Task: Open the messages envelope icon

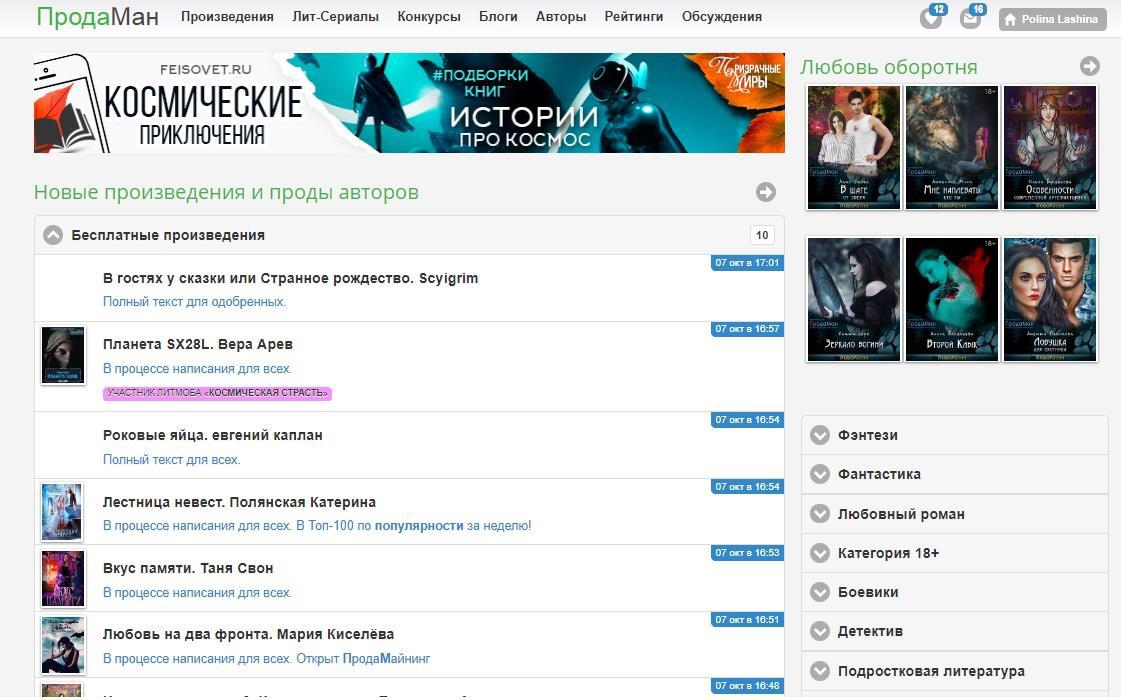Action: point(969,19)
